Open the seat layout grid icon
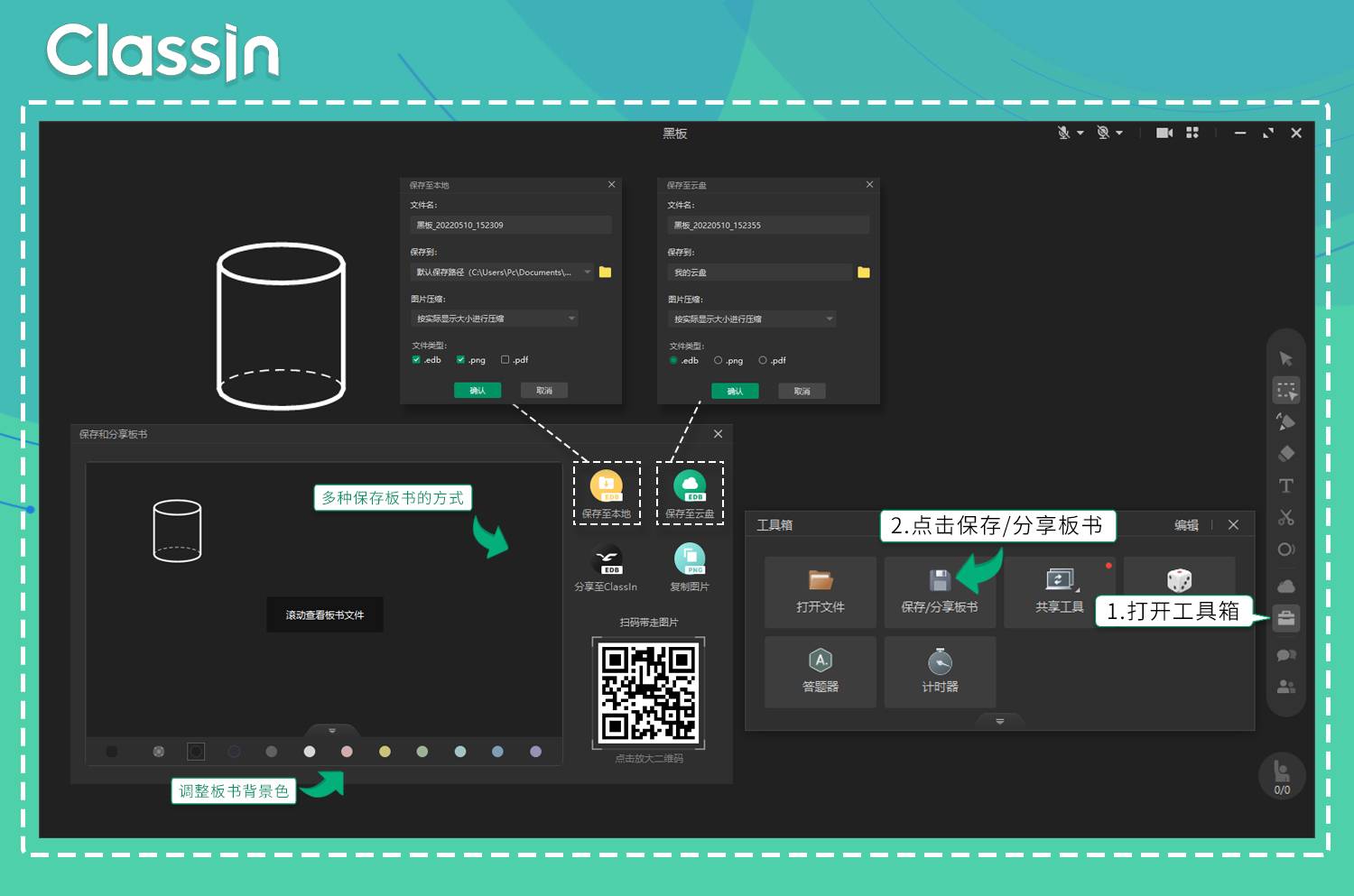This screenshot has width=1354, height=896. click(x=1192, y=133)
